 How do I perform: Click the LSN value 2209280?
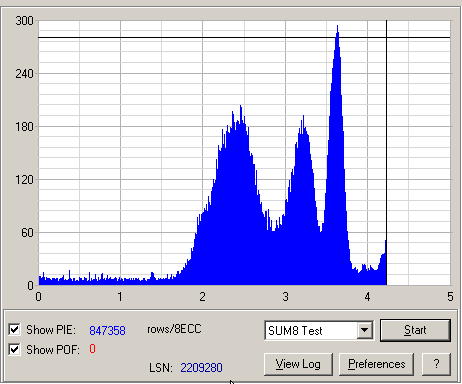click(x=201, y=368)
